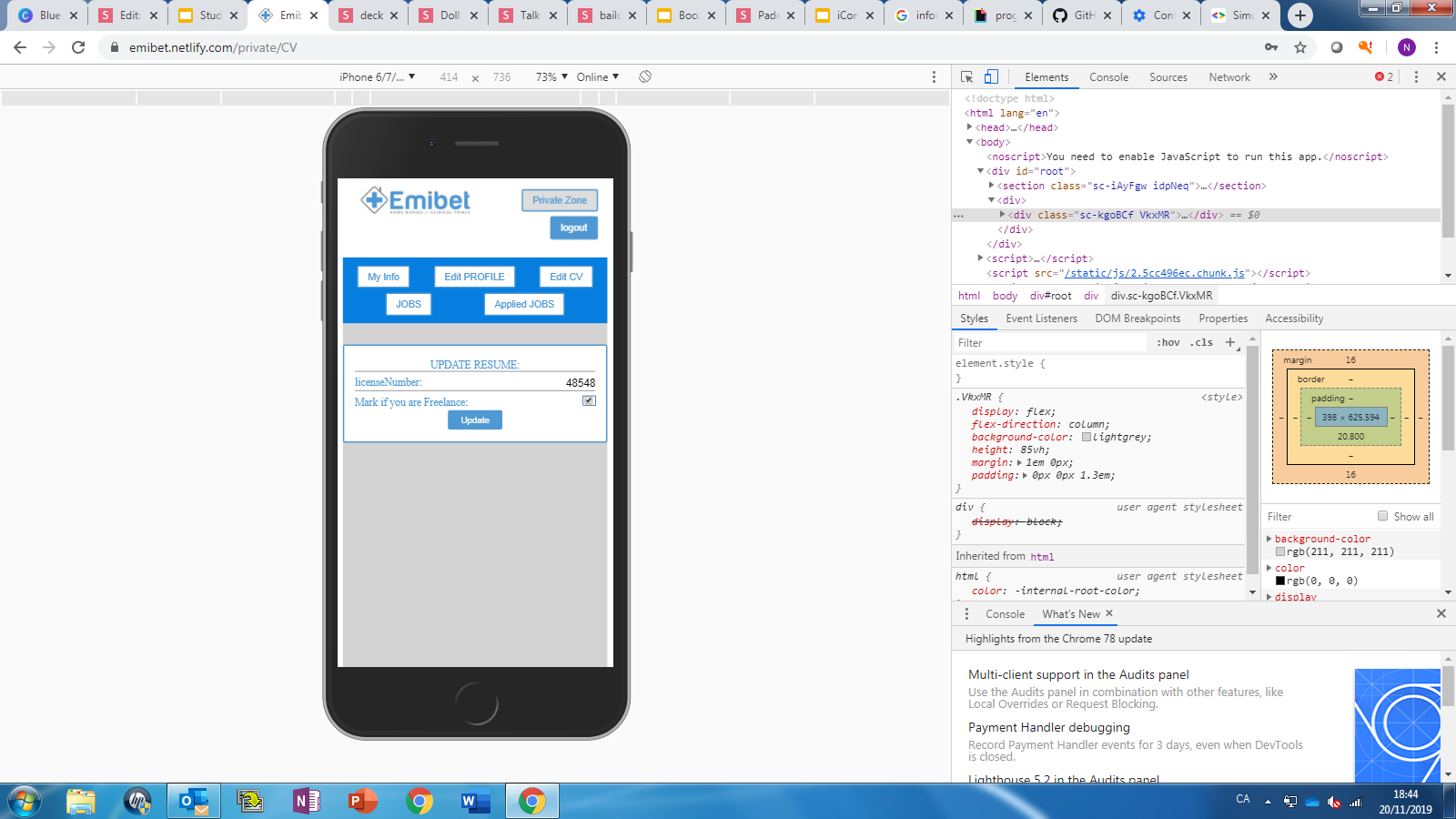Go back to the previous page
The image size is (1456, 819).
[x=20, y=47]
